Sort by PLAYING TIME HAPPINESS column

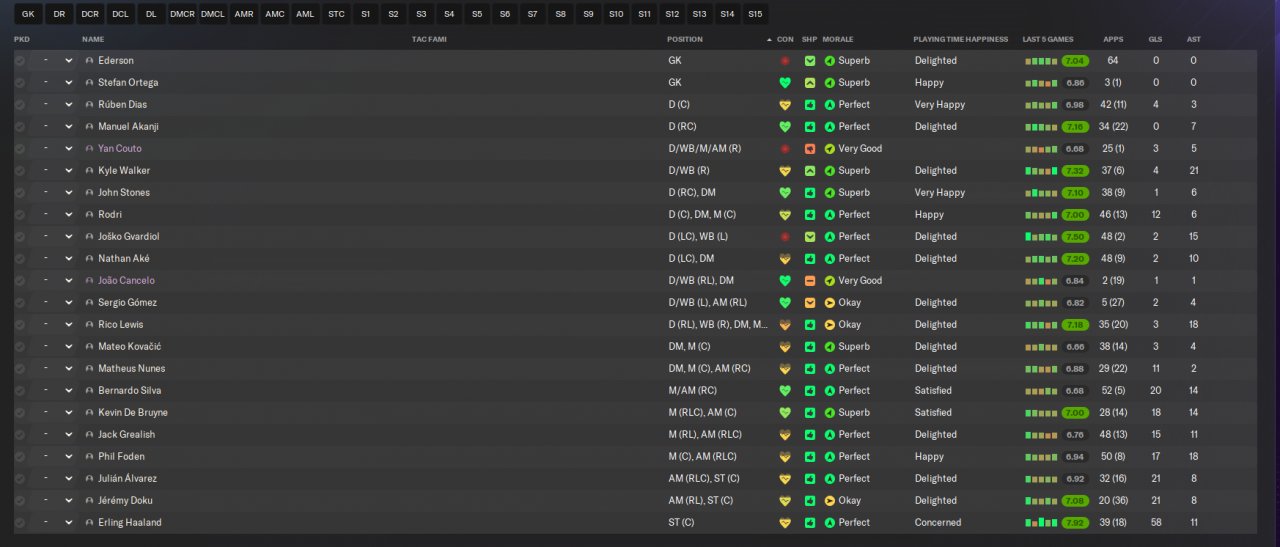point(961,39)
